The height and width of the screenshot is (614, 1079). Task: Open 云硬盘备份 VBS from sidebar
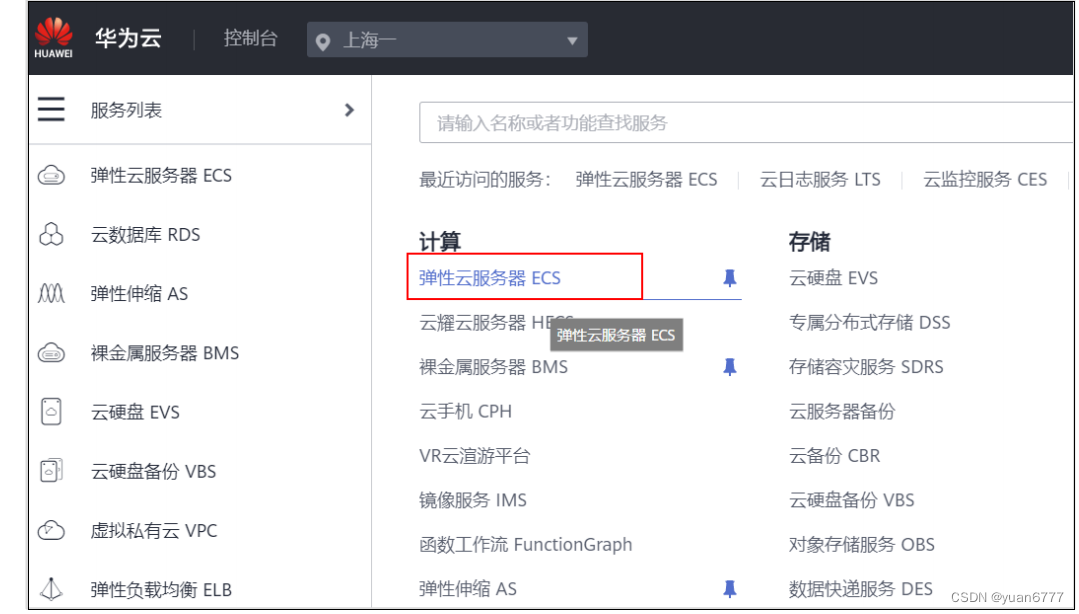click(153, 472)
